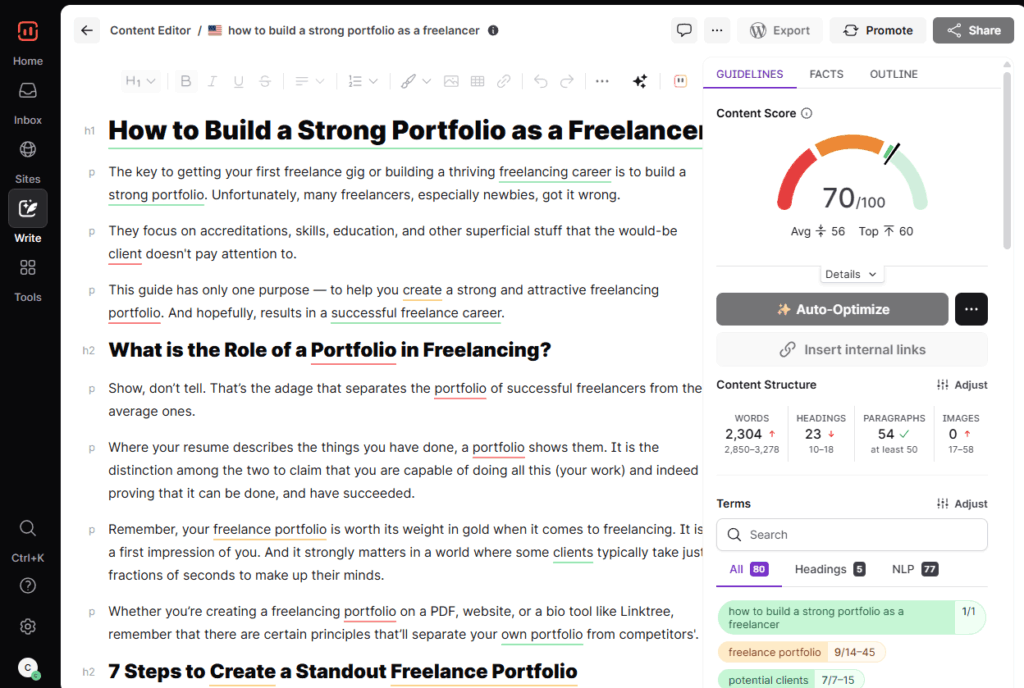The height and width of the screenshot is (688, 1024).
Task: Toggle italic formatting
Action: (x=212, y=81)
